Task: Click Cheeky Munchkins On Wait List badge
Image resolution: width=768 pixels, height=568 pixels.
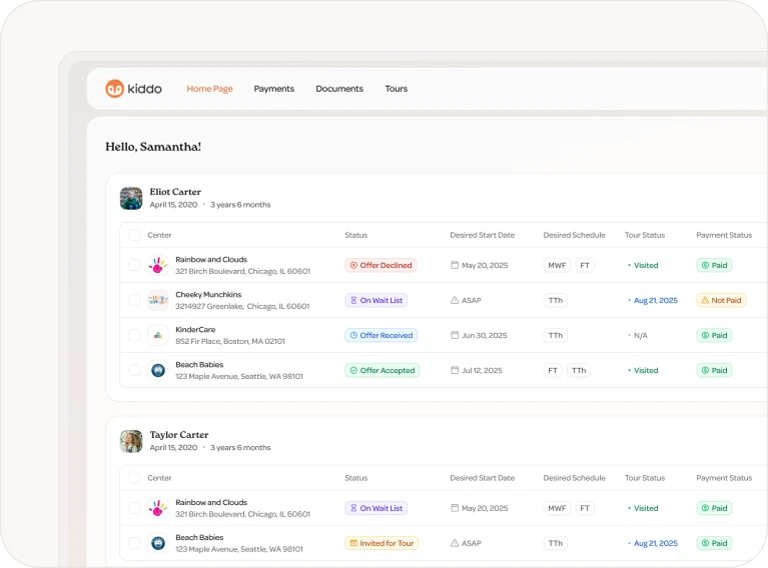Action: tap(376, 300)
